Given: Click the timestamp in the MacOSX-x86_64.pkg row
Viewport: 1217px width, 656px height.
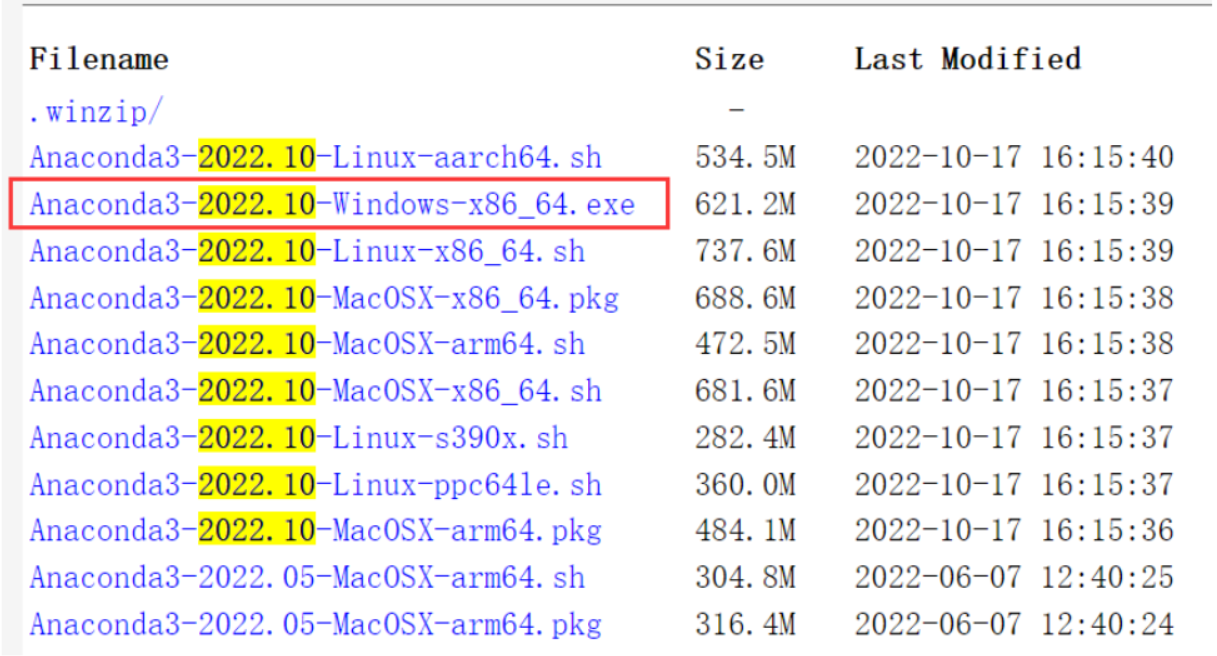Looking at the screenshot, I should [x=1014, y=298].
